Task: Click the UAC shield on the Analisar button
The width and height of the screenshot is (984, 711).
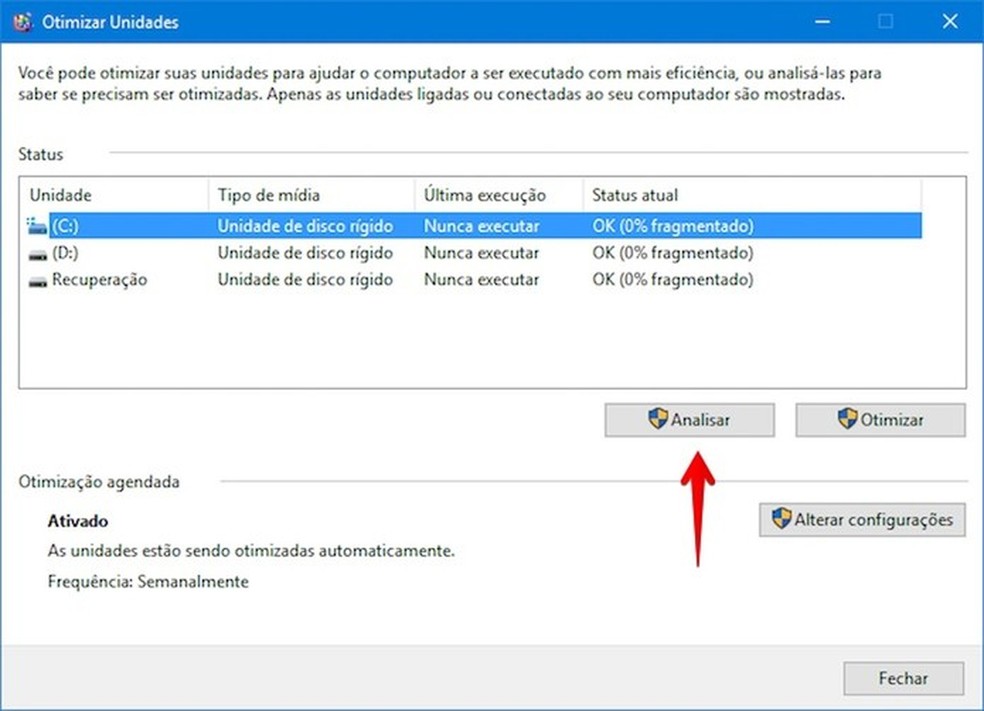Action: pos(659,419)
